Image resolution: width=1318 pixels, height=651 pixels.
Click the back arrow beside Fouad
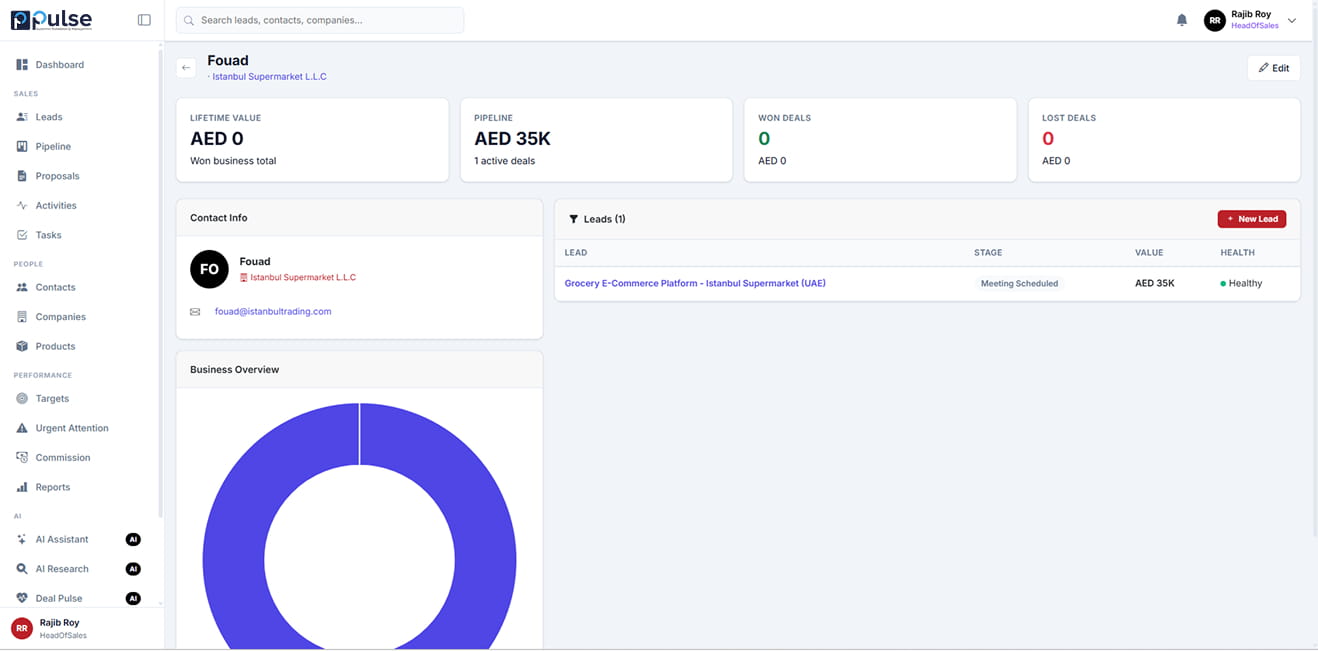click(186, 68)
